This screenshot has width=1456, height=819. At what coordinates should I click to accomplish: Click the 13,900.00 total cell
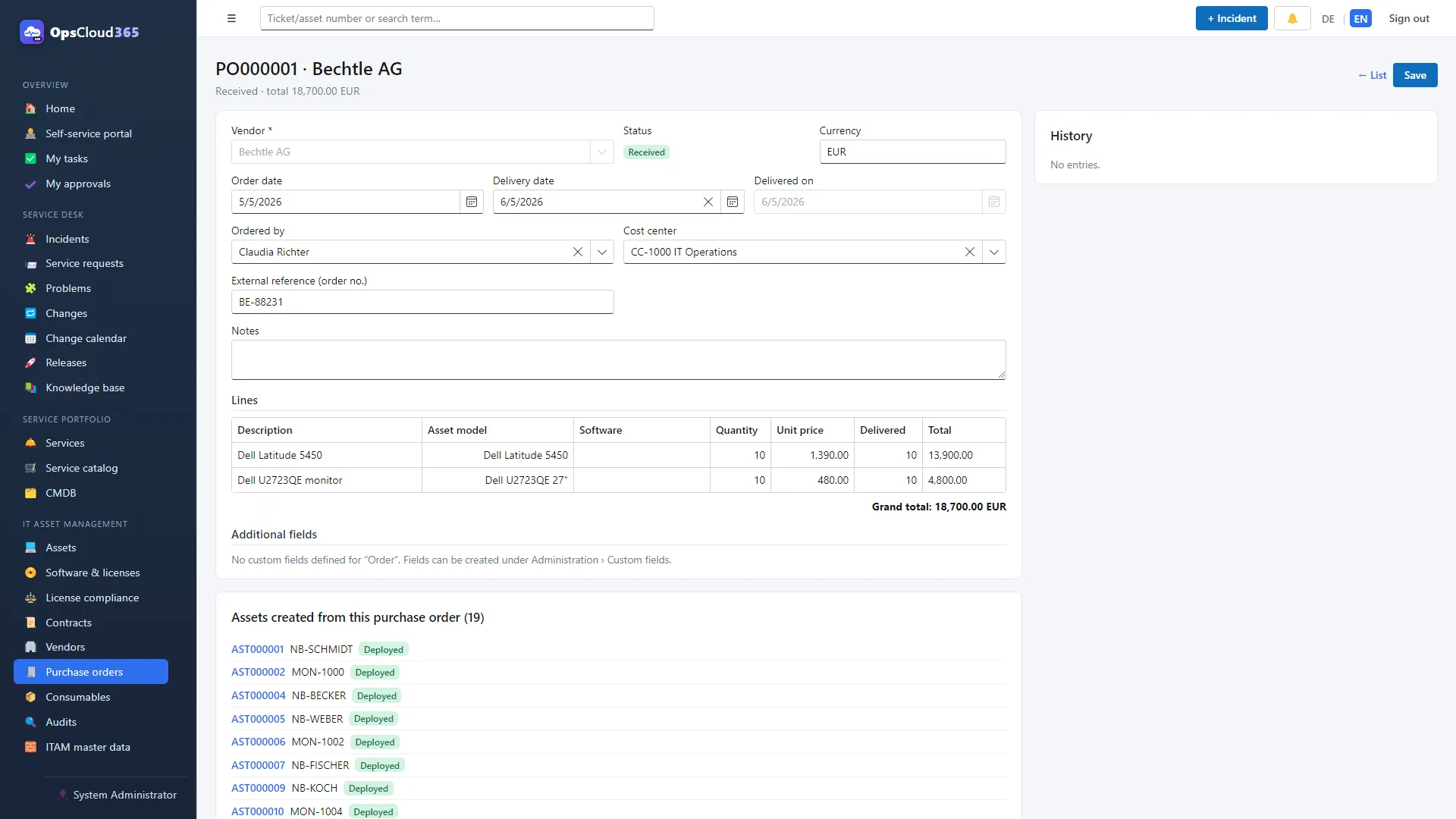point(964,455)
